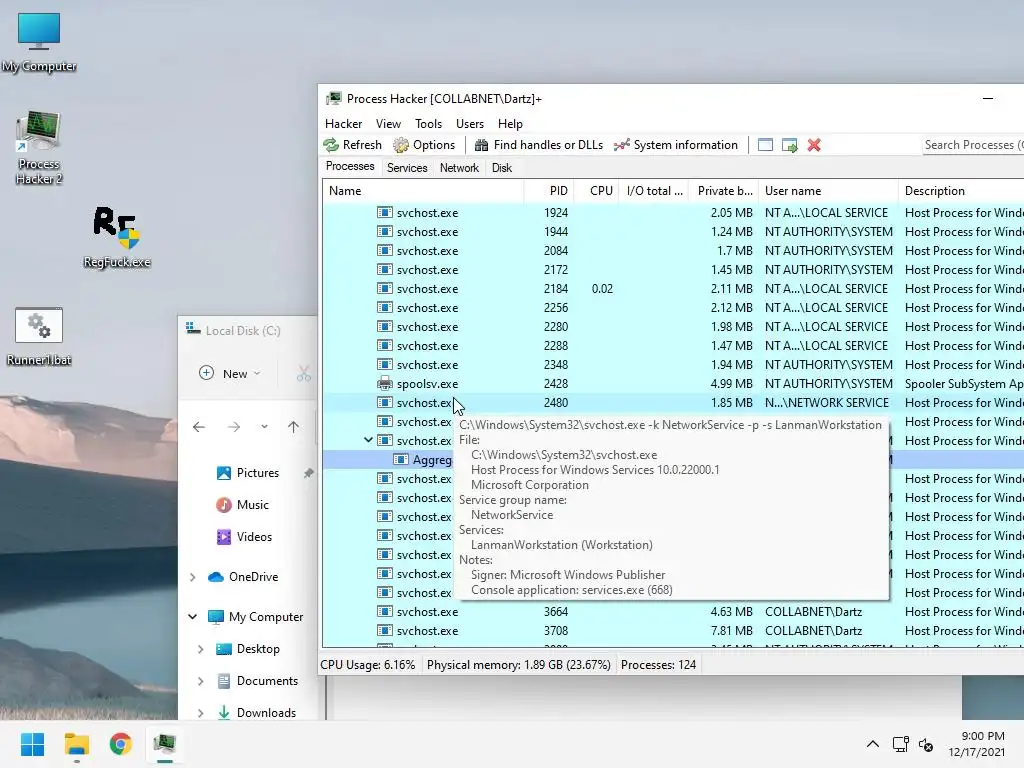Collapse the expanded svchost.exe tree node
This screenshot has width=1024, height=768.
click(x=368, y=440)
